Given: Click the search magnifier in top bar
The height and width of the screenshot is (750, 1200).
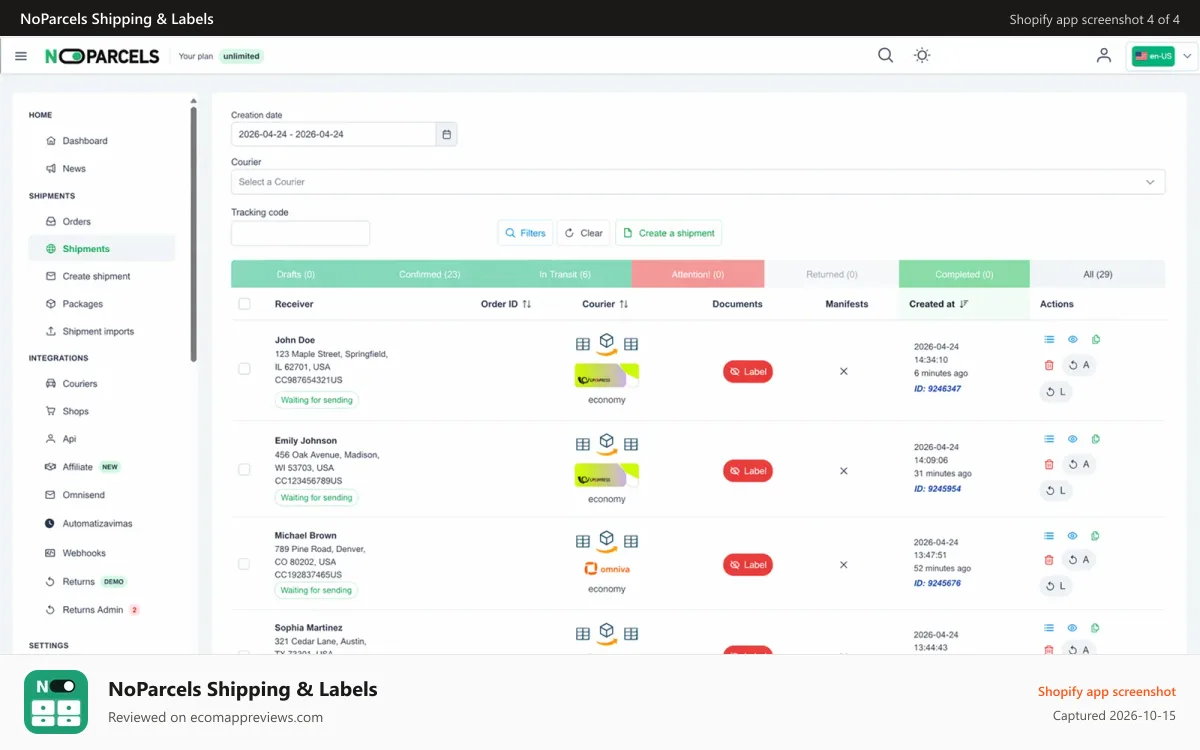Looking at the screenshot, I should tap(885, 56).
